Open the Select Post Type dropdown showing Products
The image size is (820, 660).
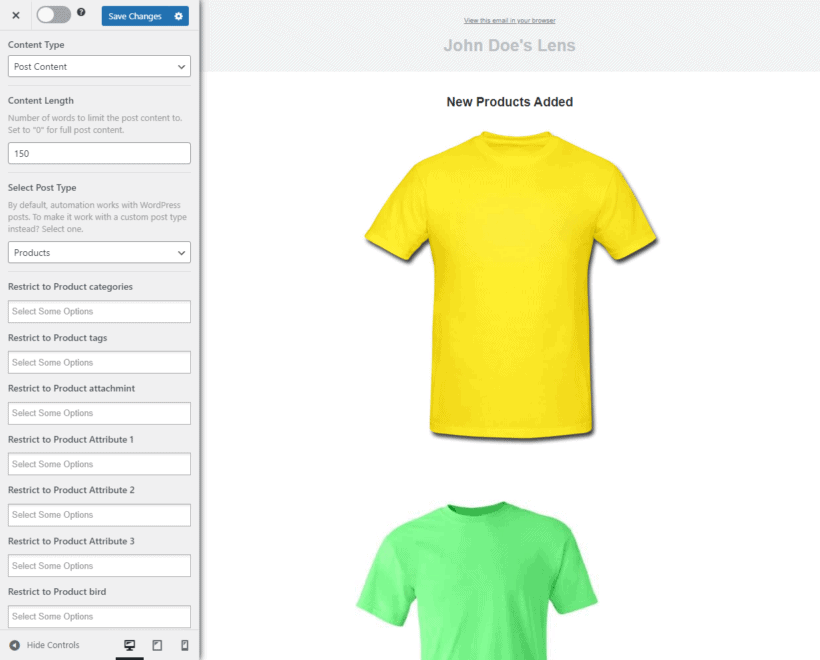pyautogui.click(x=98, y=252)
